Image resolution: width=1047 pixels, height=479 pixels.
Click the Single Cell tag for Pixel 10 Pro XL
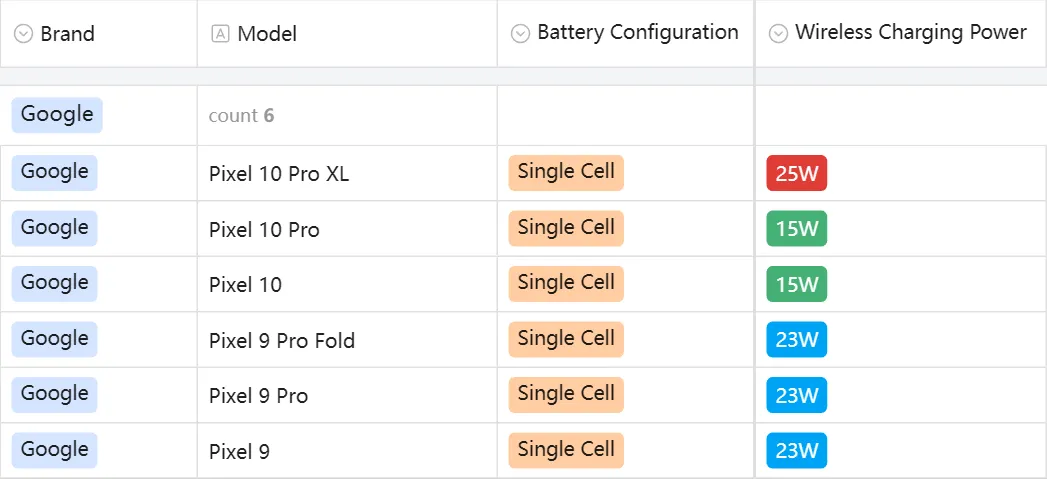pyautogui.click(x=566, y=173)
